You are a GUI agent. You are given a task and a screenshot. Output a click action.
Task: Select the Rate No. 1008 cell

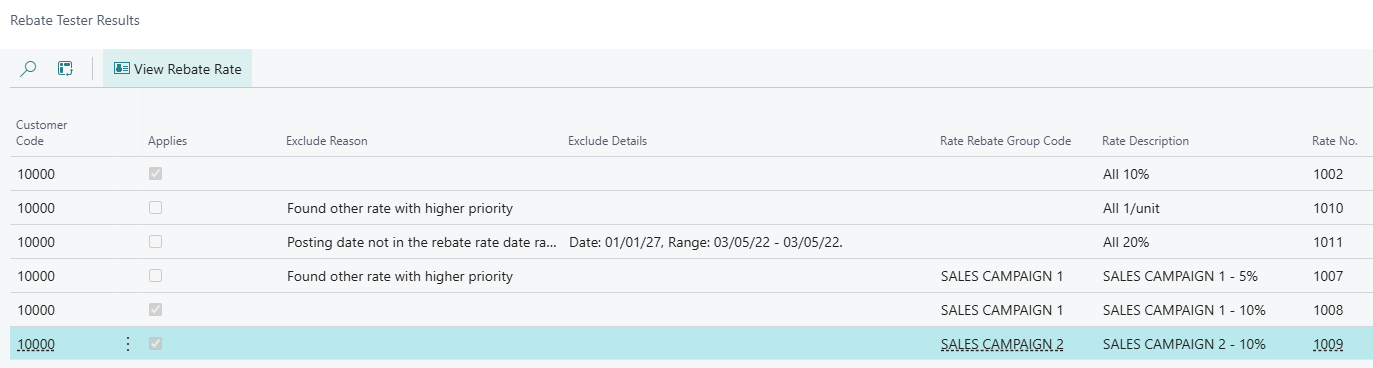[1328, 310]
